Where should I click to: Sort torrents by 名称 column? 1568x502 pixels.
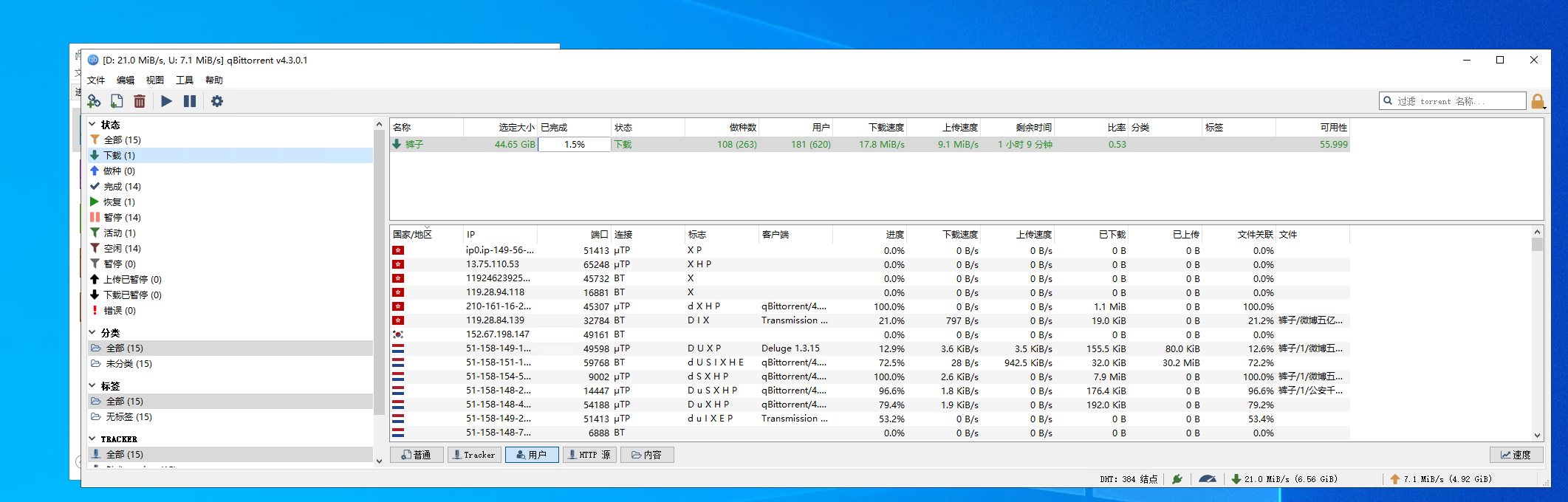point(426,128)
